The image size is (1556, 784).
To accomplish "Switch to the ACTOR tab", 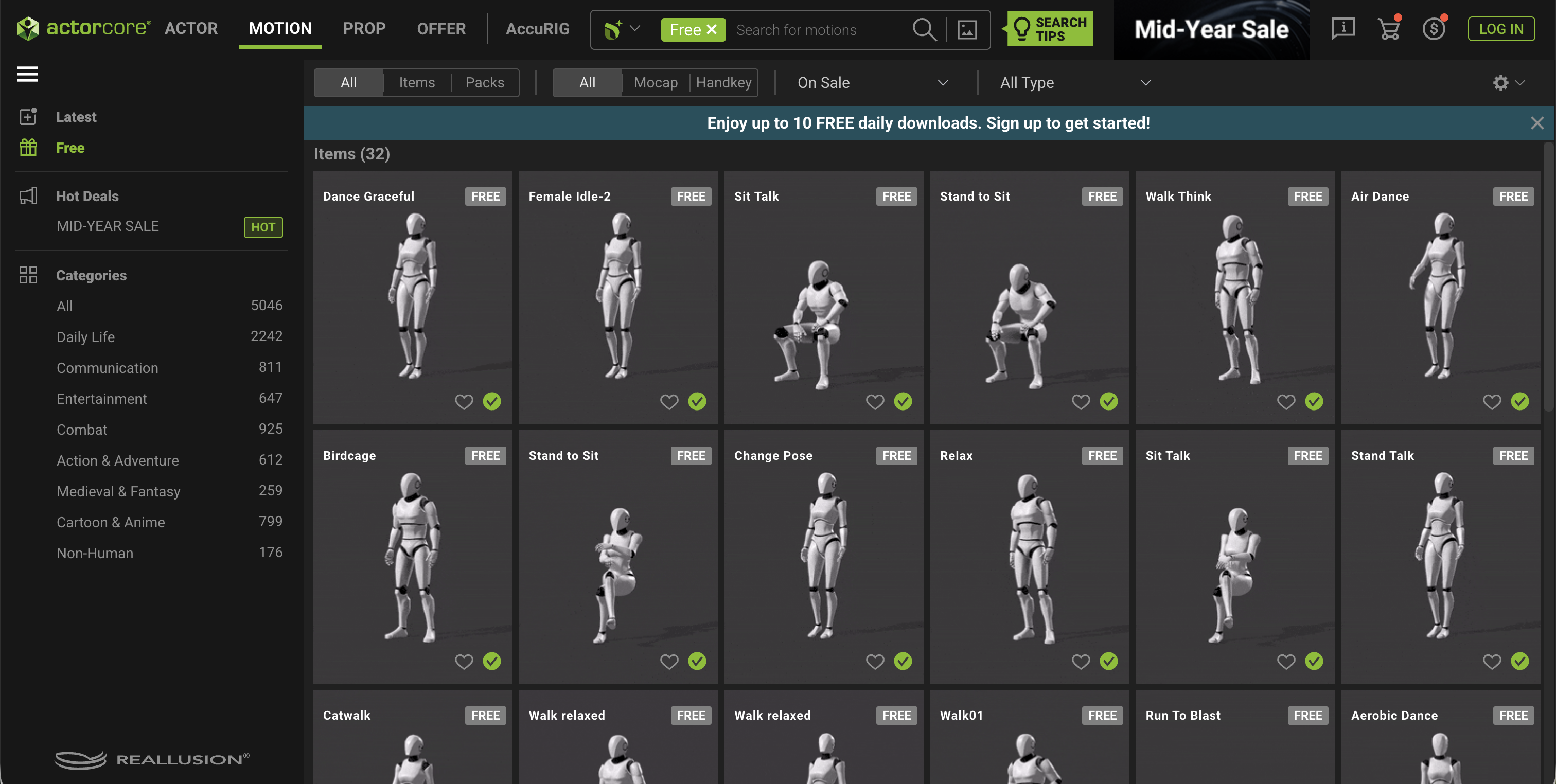I will tap(191, 28).
